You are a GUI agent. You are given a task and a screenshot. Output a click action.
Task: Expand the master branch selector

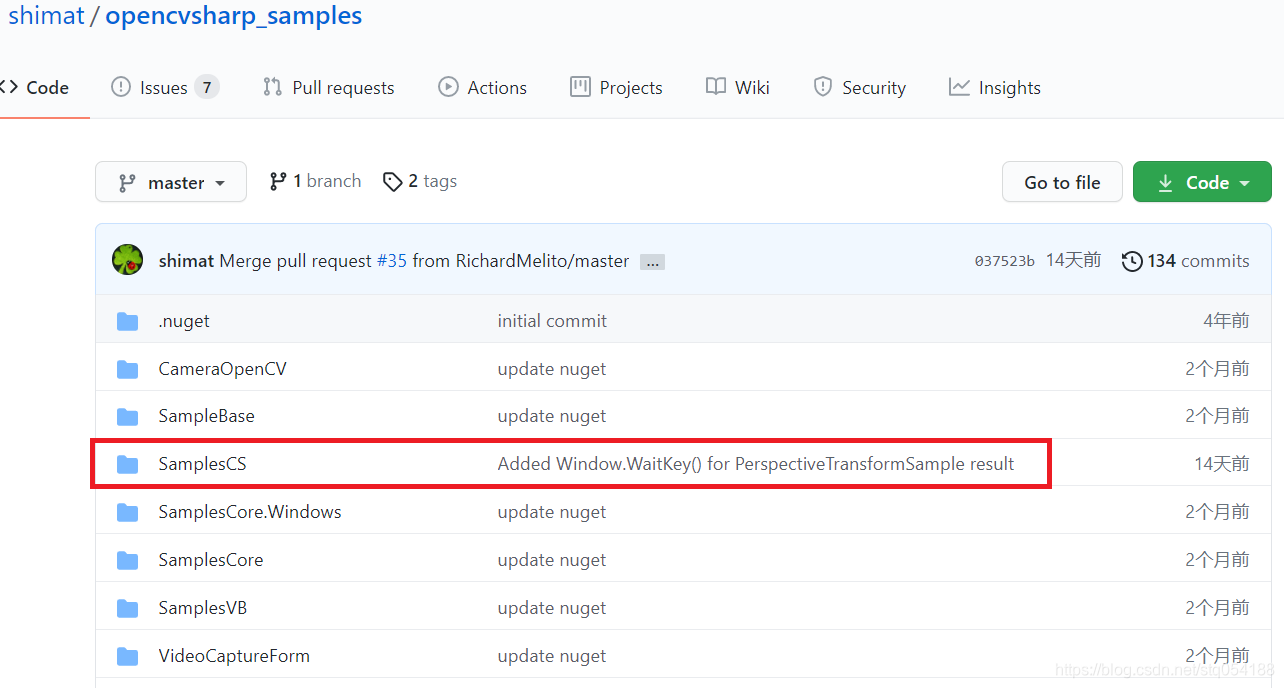click(x=171, y=182)
